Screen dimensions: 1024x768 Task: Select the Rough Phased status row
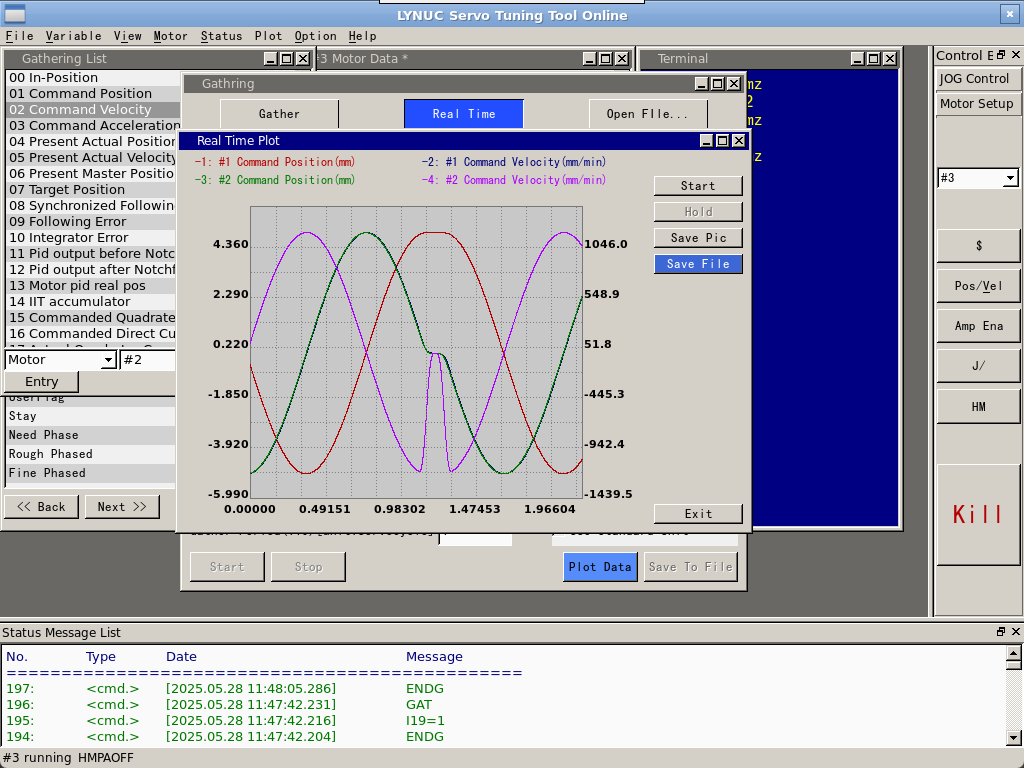[91, 454]
